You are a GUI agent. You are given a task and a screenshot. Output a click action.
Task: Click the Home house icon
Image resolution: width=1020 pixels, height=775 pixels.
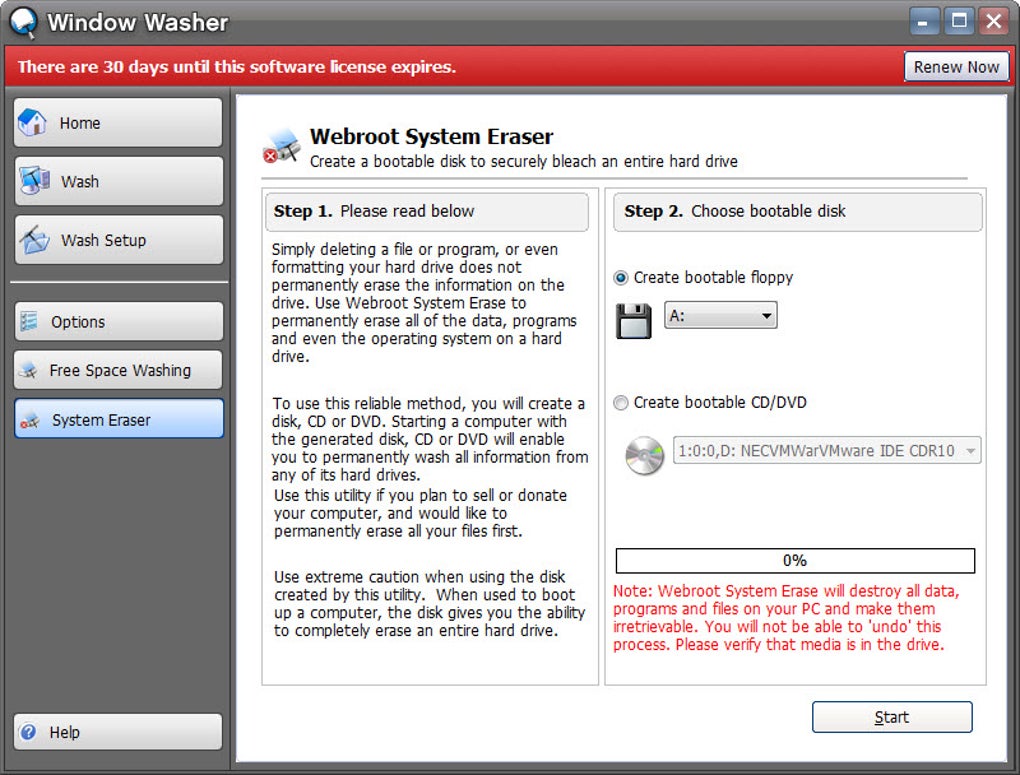pos(33,123)
